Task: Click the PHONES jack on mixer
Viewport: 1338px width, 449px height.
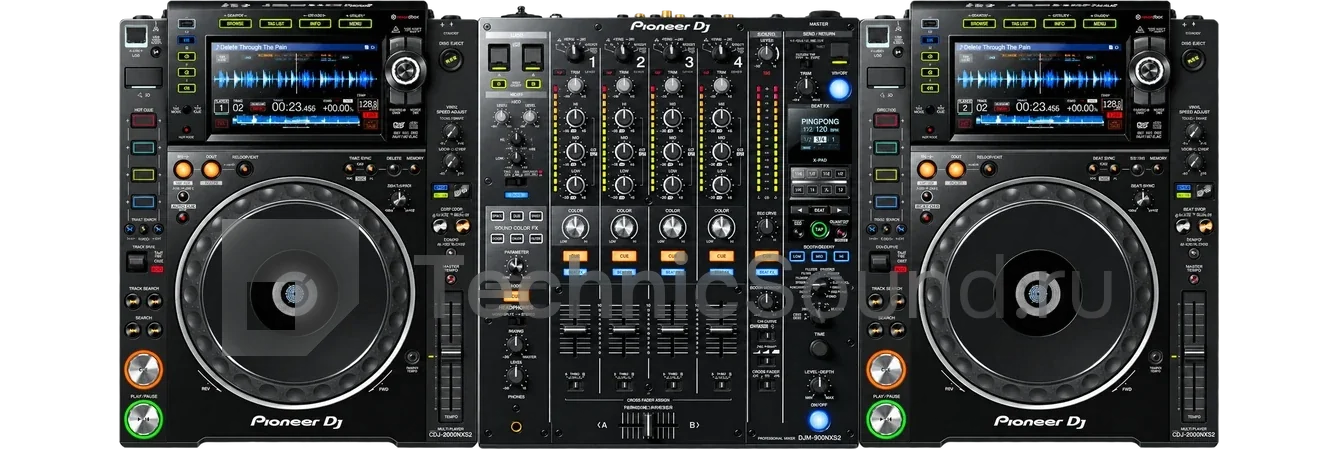Action: pos(516,427)
